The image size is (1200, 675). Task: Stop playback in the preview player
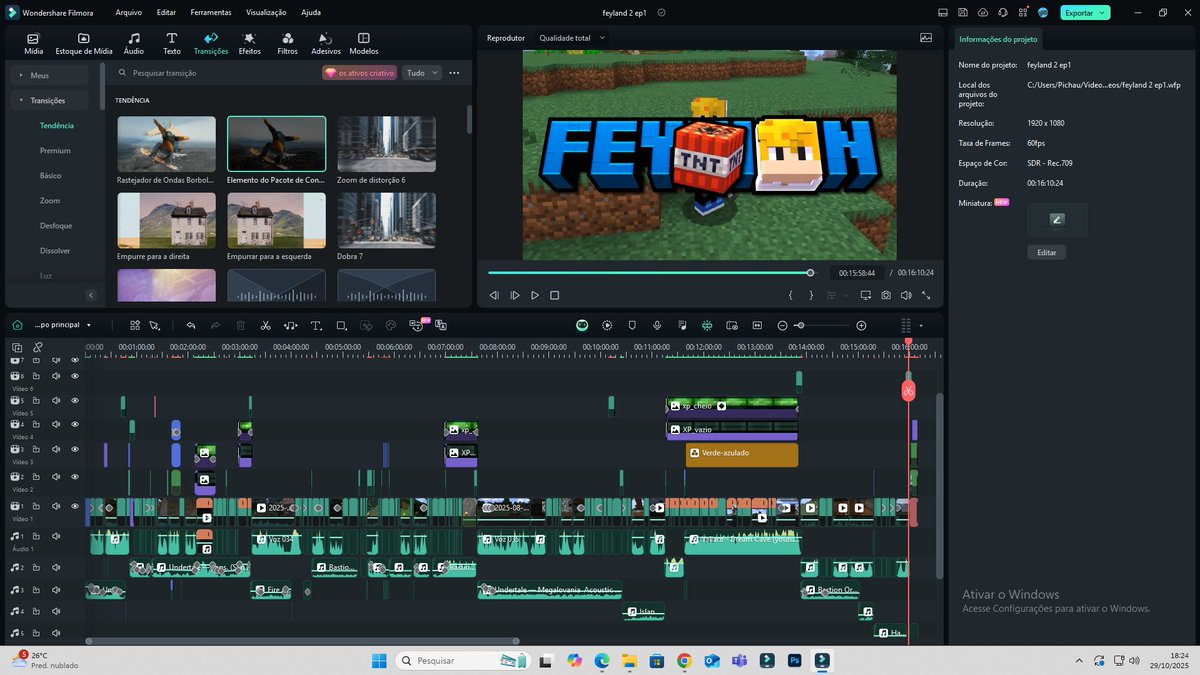555,295
